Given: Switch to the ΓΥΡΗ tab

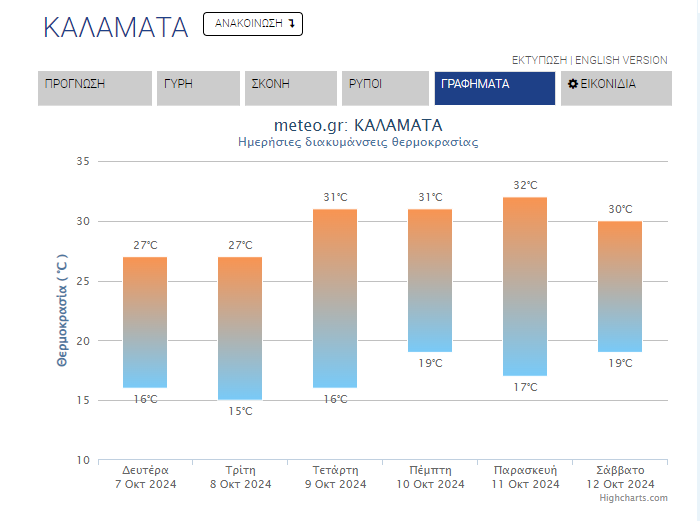Looking at the screenshot, I should 198,88.
